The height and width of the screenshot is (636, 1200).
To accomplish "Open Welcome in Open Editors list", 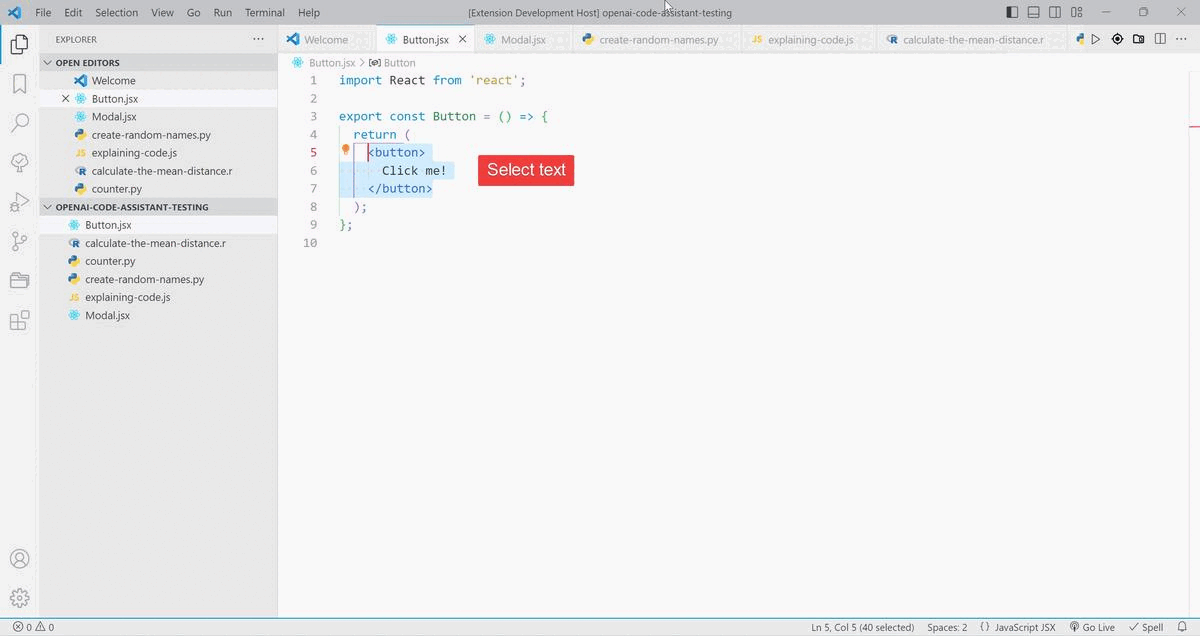I will [x=113, y=81].
